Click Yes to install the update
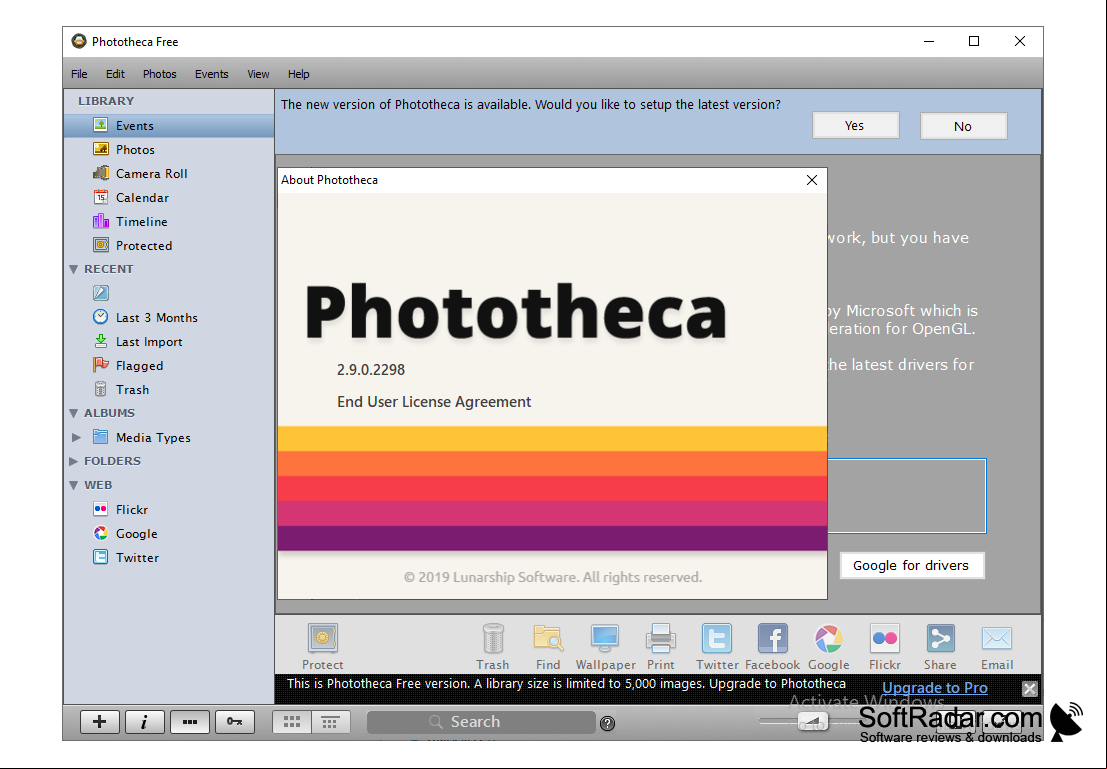This screenshot has height=769, width=1107. (x=856, y=126)
